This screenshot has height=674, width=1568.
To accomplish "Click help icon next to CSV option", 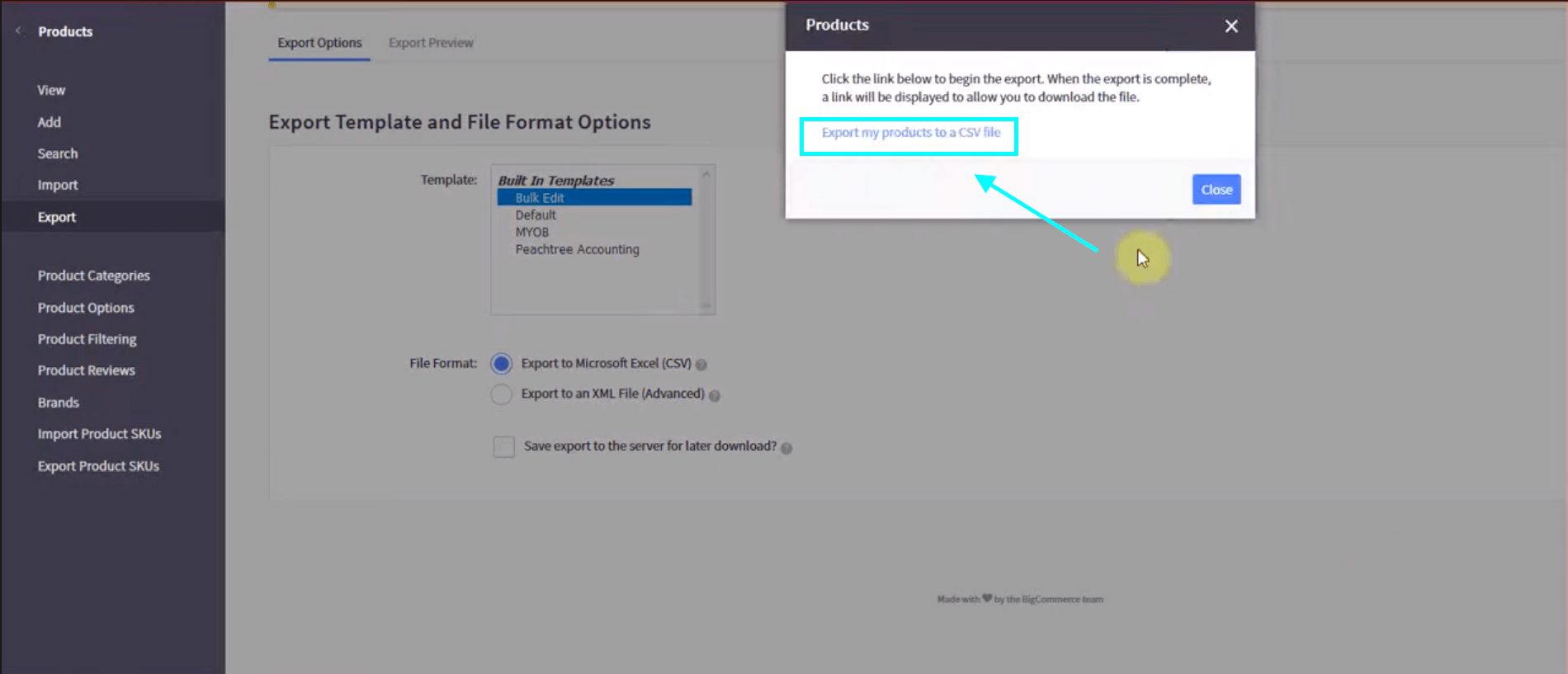I will [701, 365].
